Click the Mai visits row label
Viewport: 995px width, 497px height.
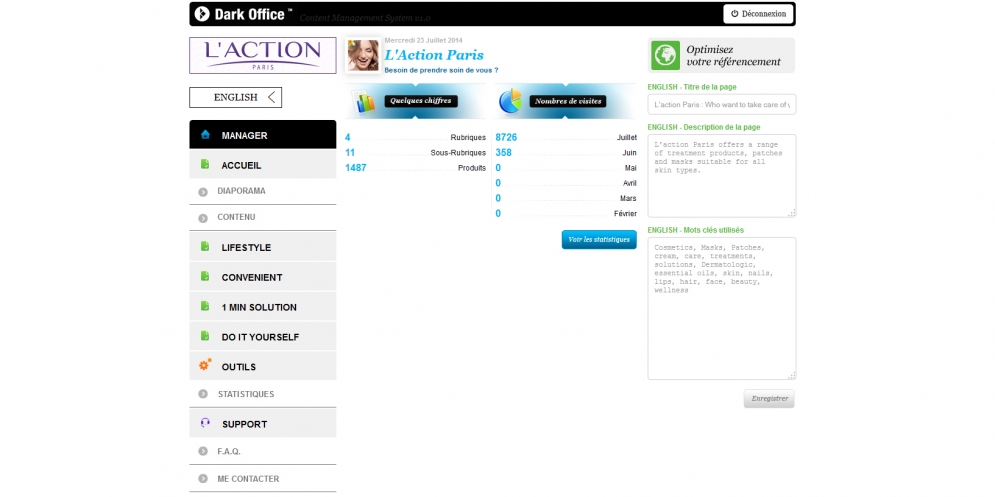pos(630,168)
